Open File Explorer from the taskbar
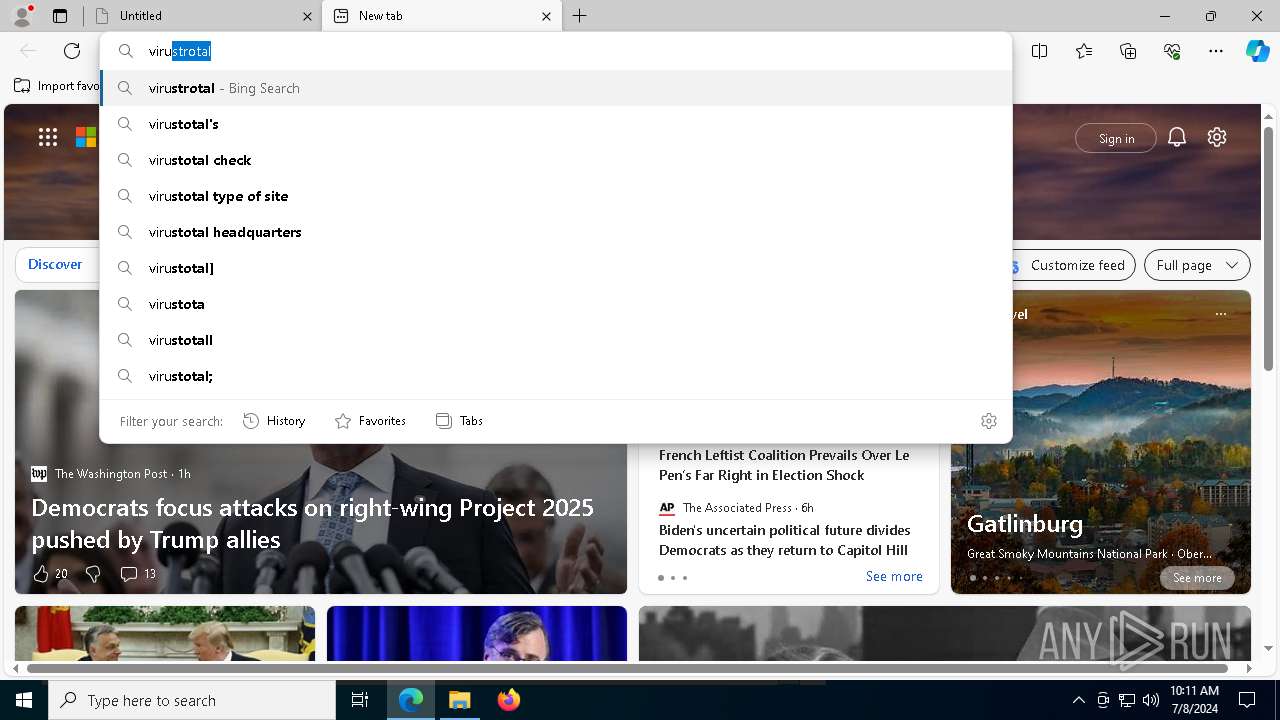1280x720 pixels. [460, 700]
